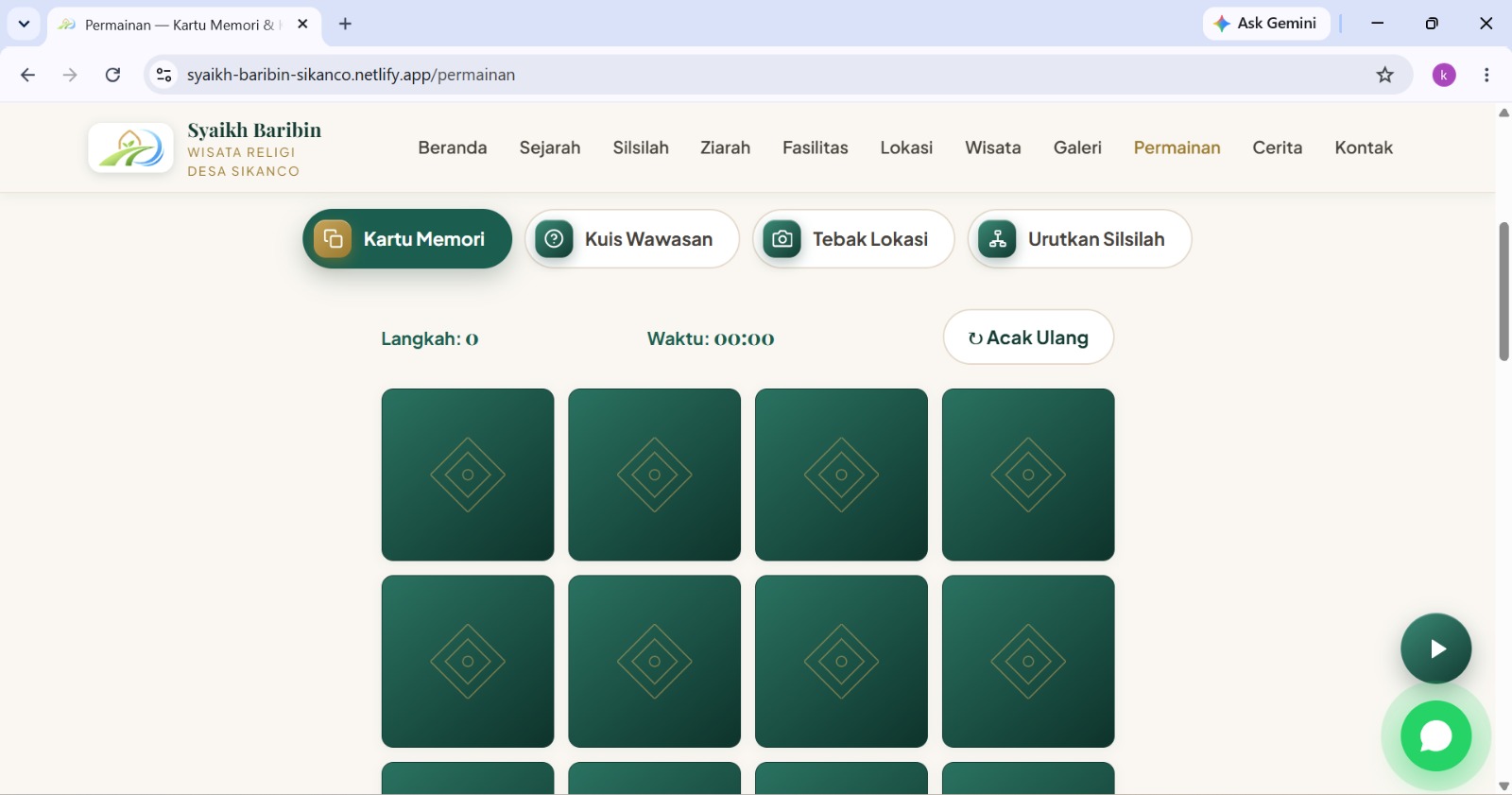
Task: Open Chrome three-dot menu
Action: (x=1486, y=75)
